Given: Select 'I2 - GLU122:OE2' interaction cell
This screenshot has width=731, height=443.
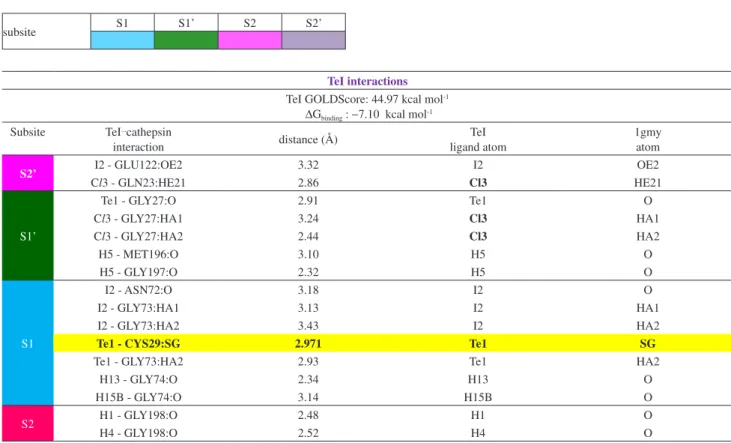Looking at the screenshot, I should tap(138, 165).
